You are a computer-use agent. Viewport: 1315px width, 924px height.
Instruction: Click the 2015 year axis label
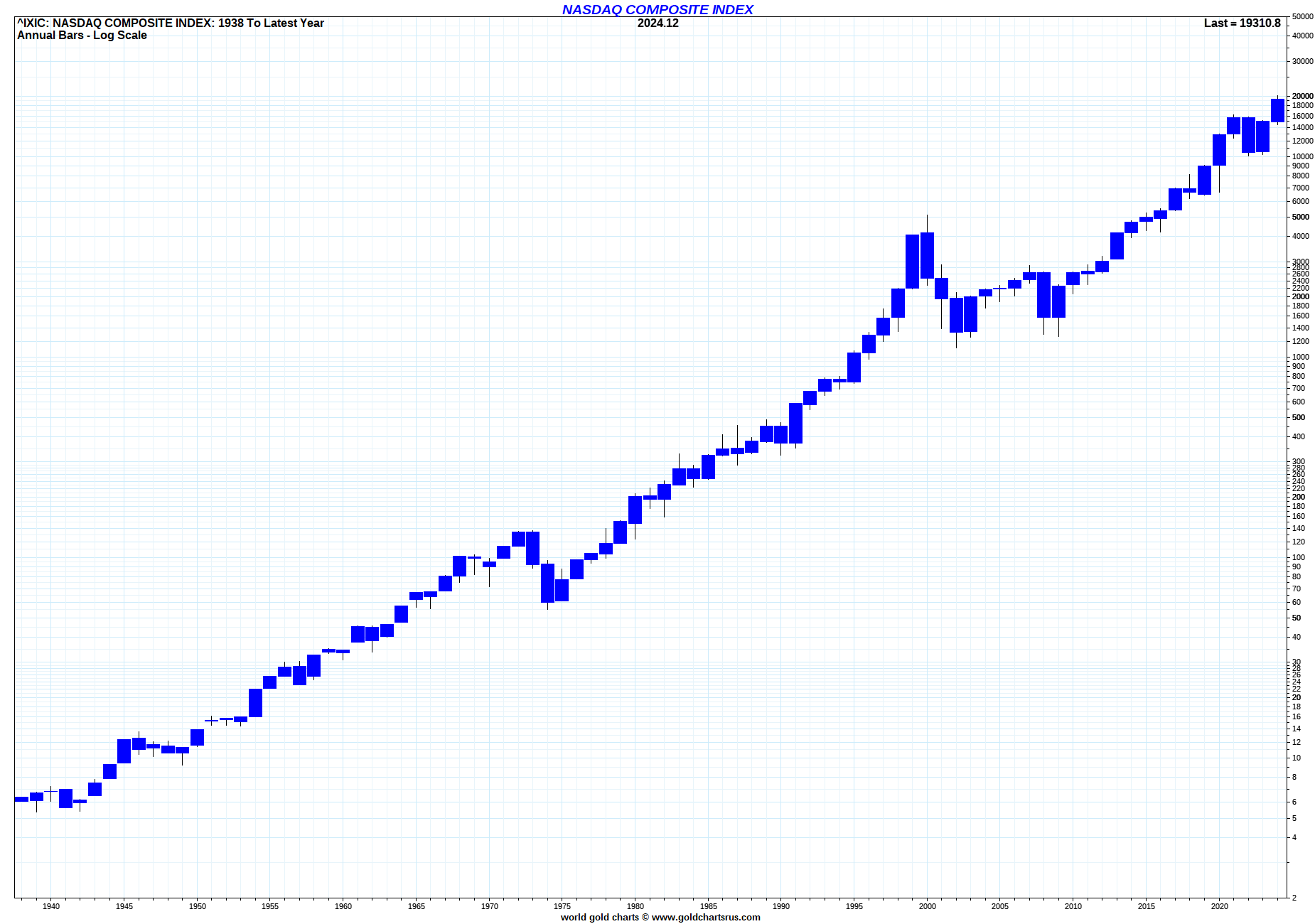[x=1147, y=906]
